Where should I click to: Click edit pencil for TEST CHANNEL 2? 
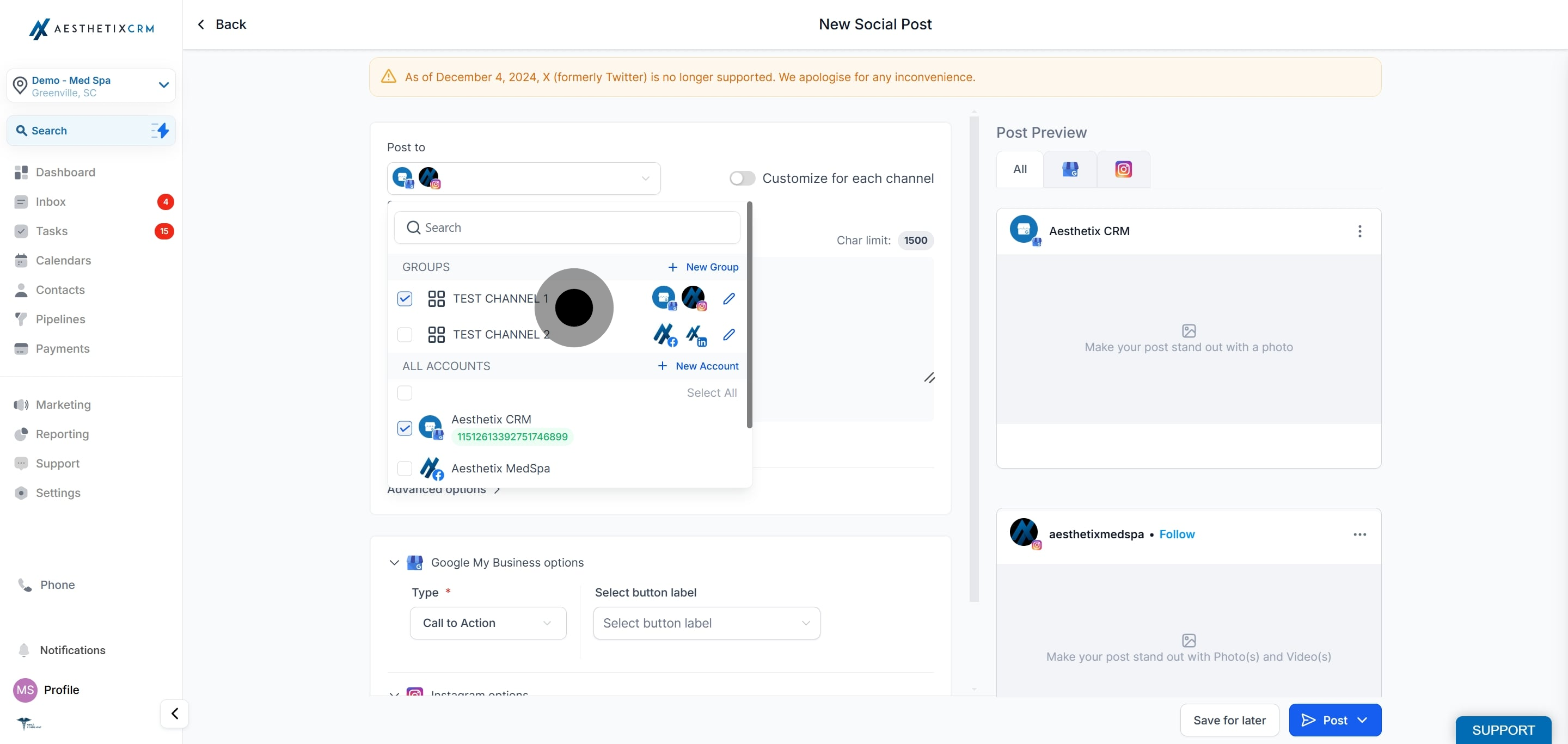(x=728, y=335)
